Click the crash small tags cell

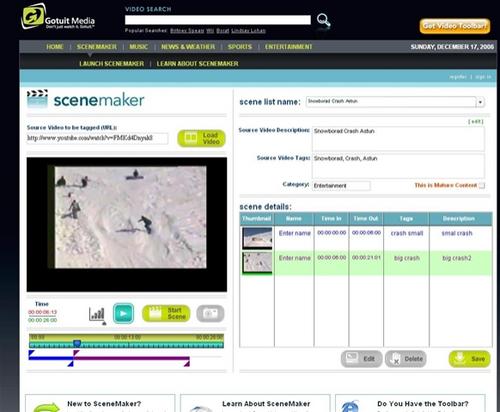(x=407, y=233)
